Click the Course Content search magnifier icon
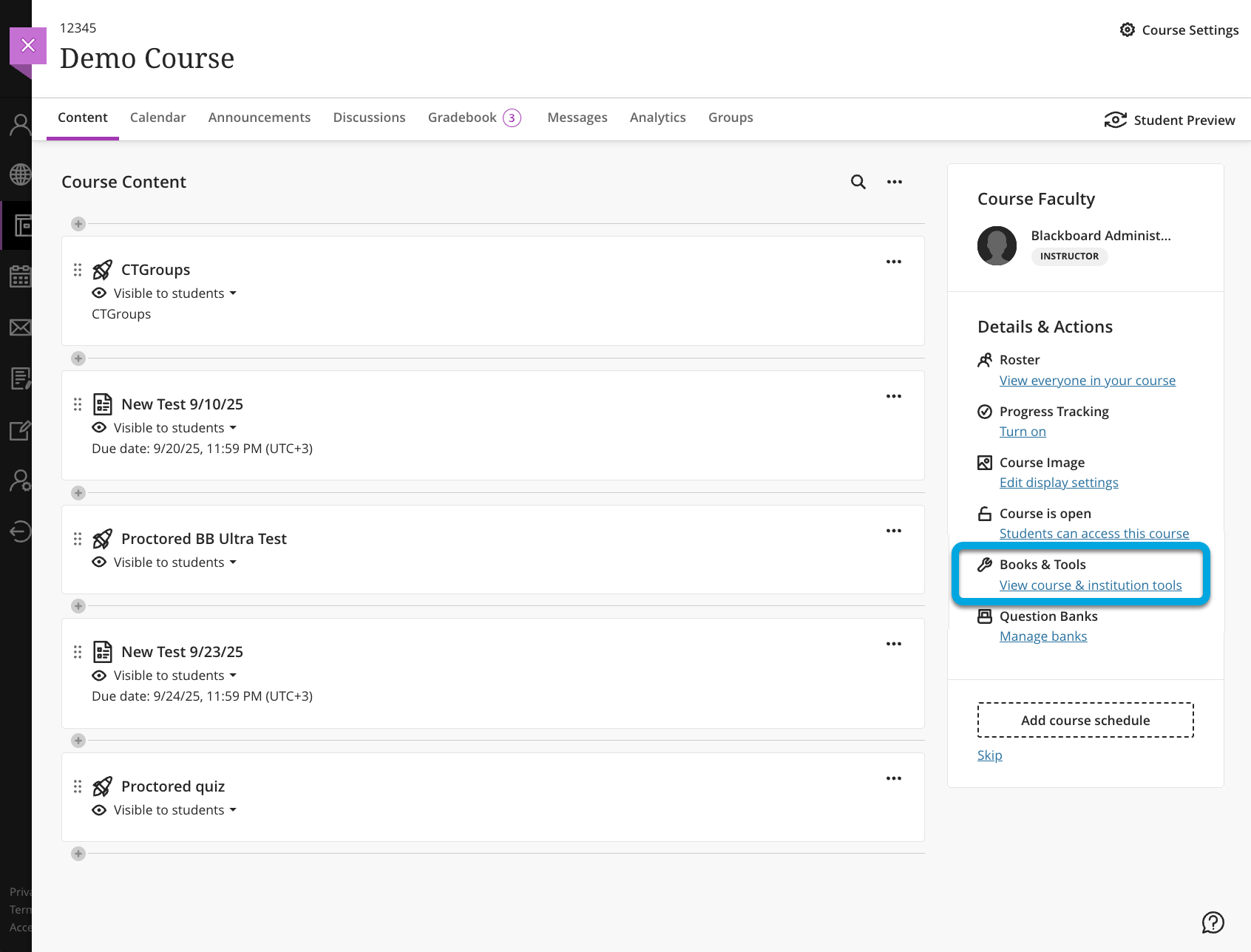This screenshot has height=952, width=1251. tap(858, 182)
